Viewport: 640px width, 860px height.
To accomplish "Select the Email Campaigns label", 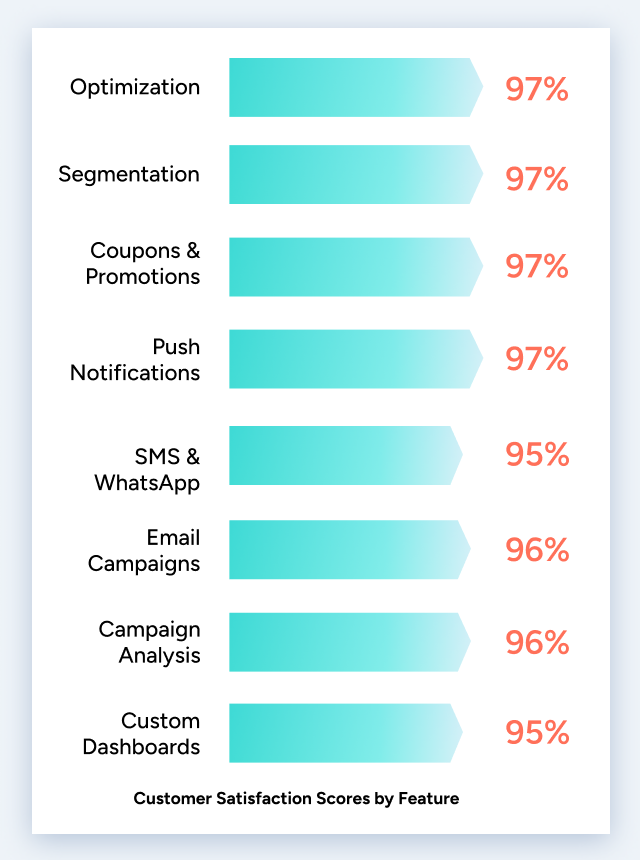I will tap(144, 551).
